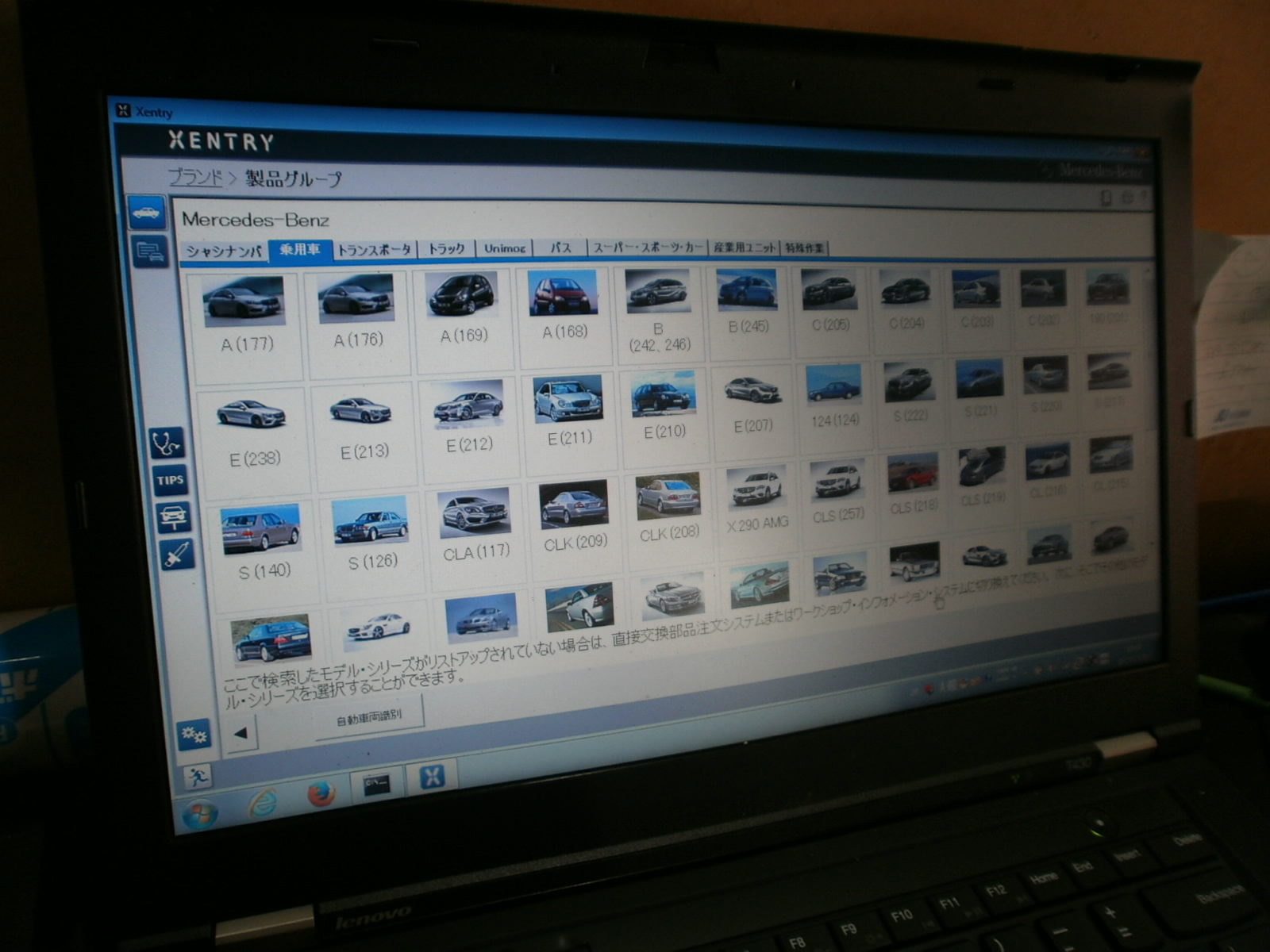This screenshot has width=1270, height=952.
Task: Click the vehicle on lift sidebar icon
Action: pyautogui.click(x=173, y=517)
